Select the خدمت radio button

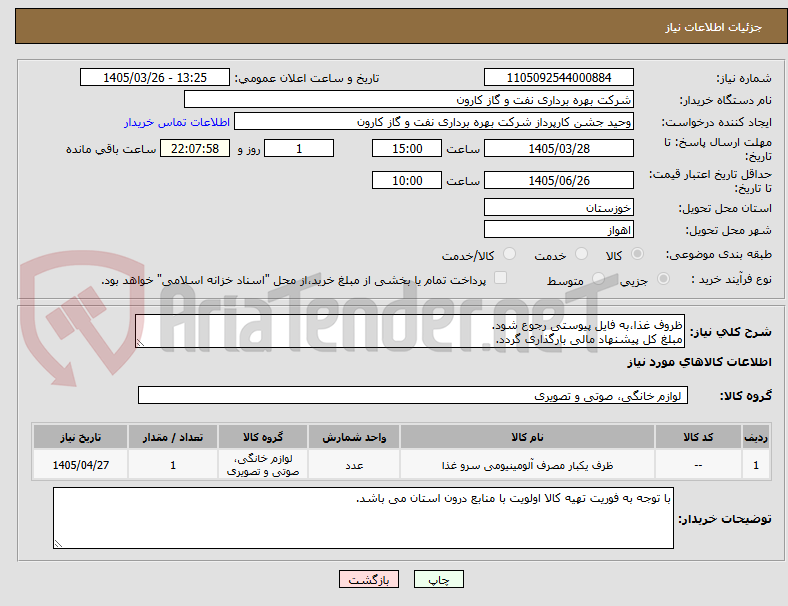pos(581,254)
